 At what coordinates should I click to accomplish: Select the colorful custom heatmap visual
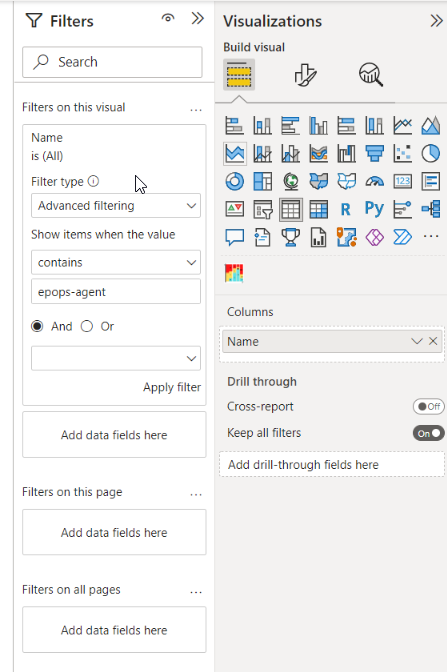point(234,273)
